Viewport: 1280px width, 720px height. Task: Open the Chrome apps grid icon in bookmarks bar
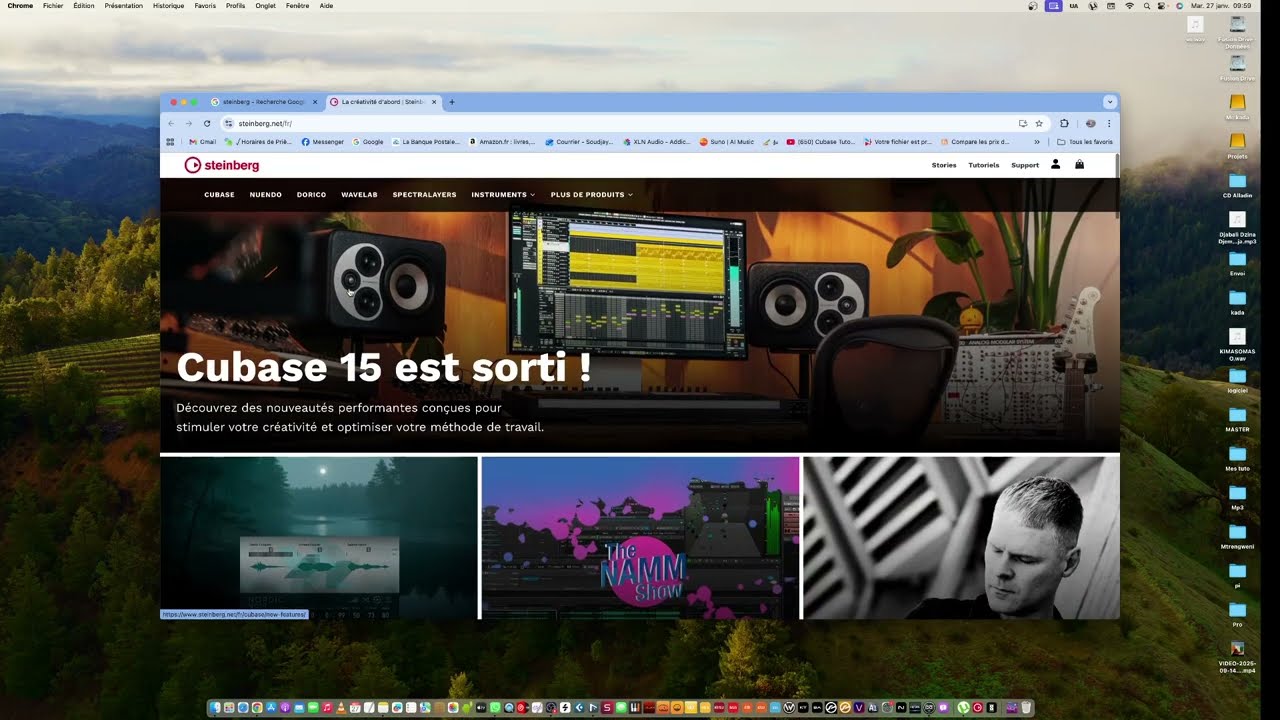coord(170,142)
